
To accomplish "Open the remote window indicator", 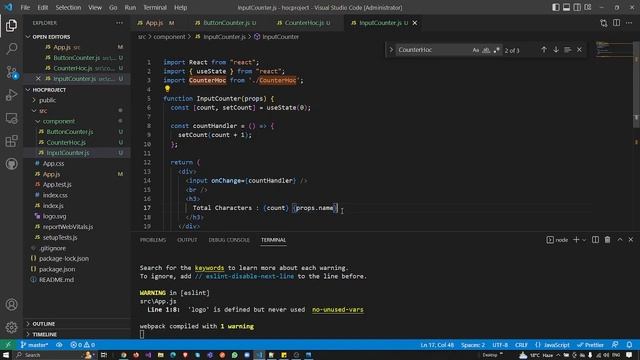I will pyautogui.click(x=8, y=345).
